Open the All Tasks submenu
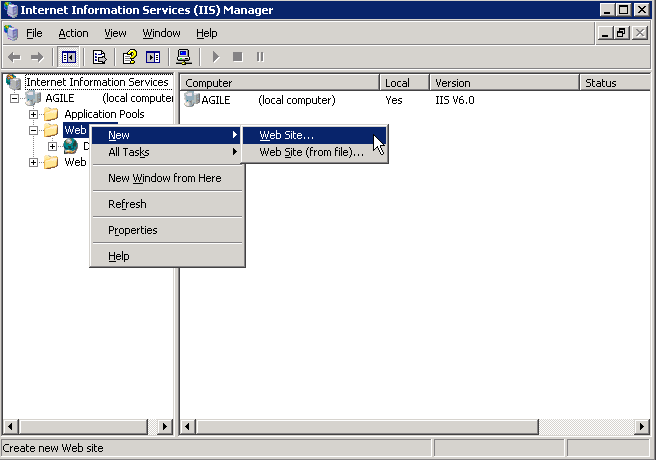The width and height of the screenshot is (656, 460). (x=167, y=152)
